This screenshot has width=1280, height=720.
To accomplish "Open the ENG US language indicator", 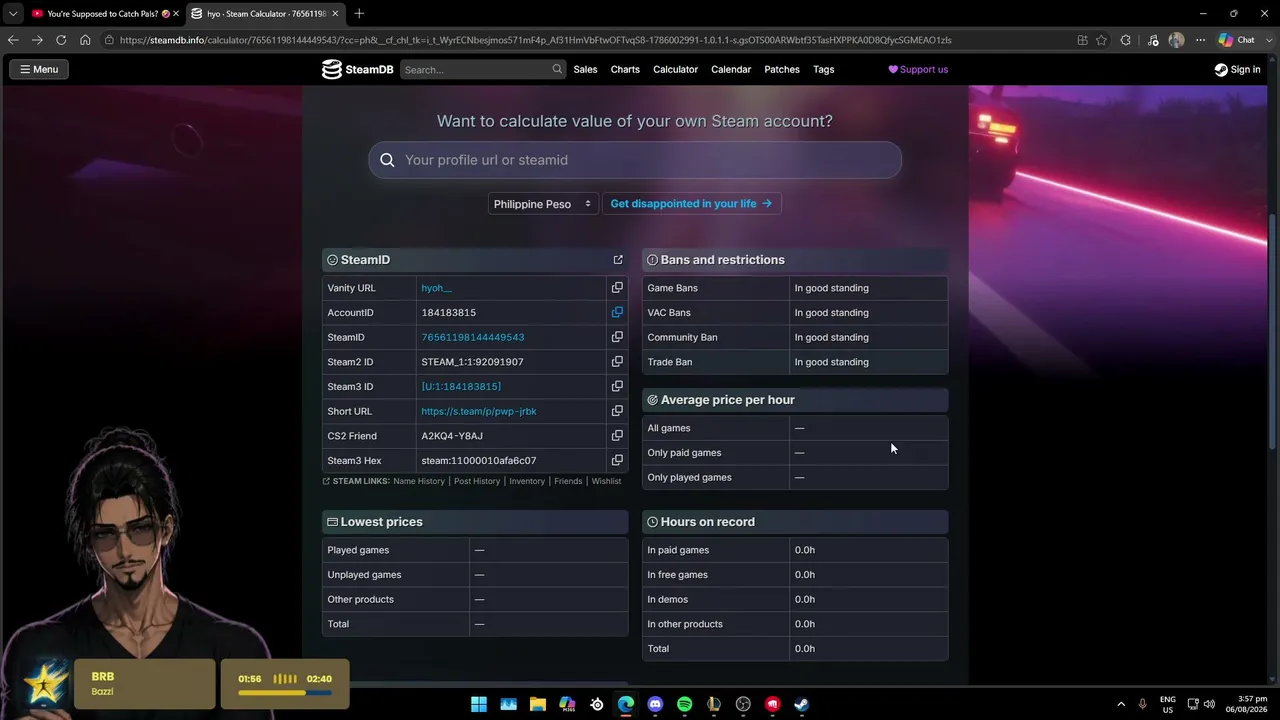I will tap(1168, 704).
